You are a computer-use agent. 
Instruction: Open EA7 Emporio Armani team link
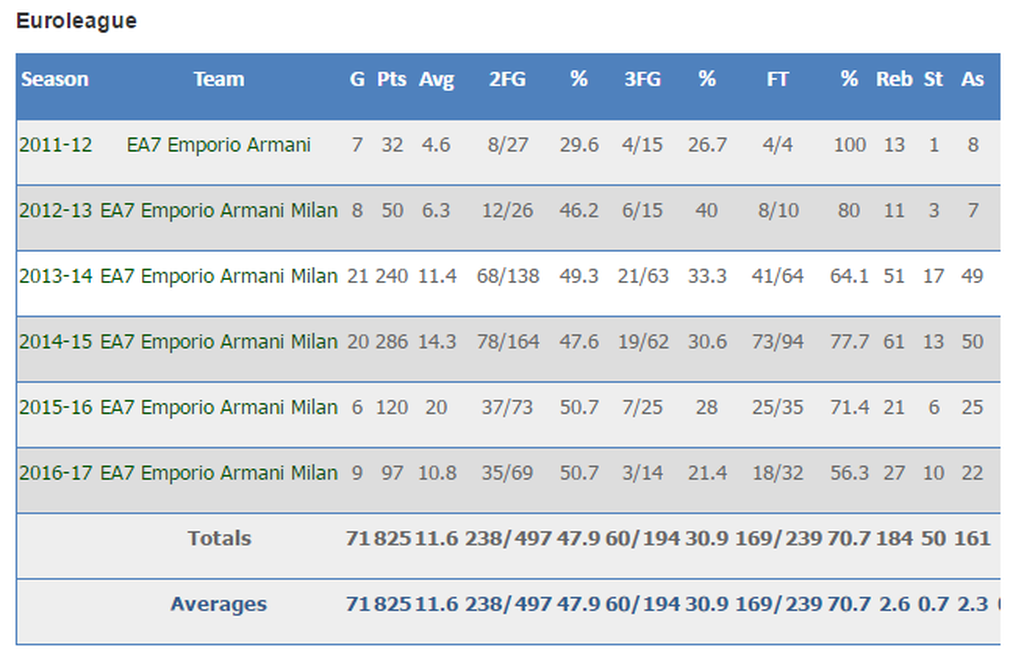(218, 145)
